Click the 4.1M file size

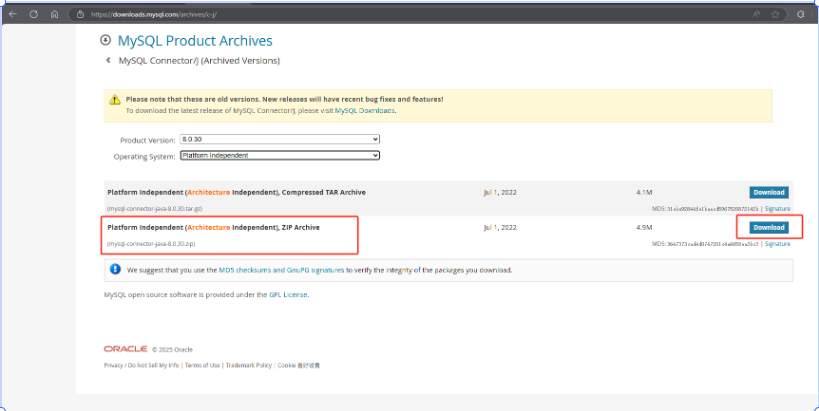(x=644, y=192)
